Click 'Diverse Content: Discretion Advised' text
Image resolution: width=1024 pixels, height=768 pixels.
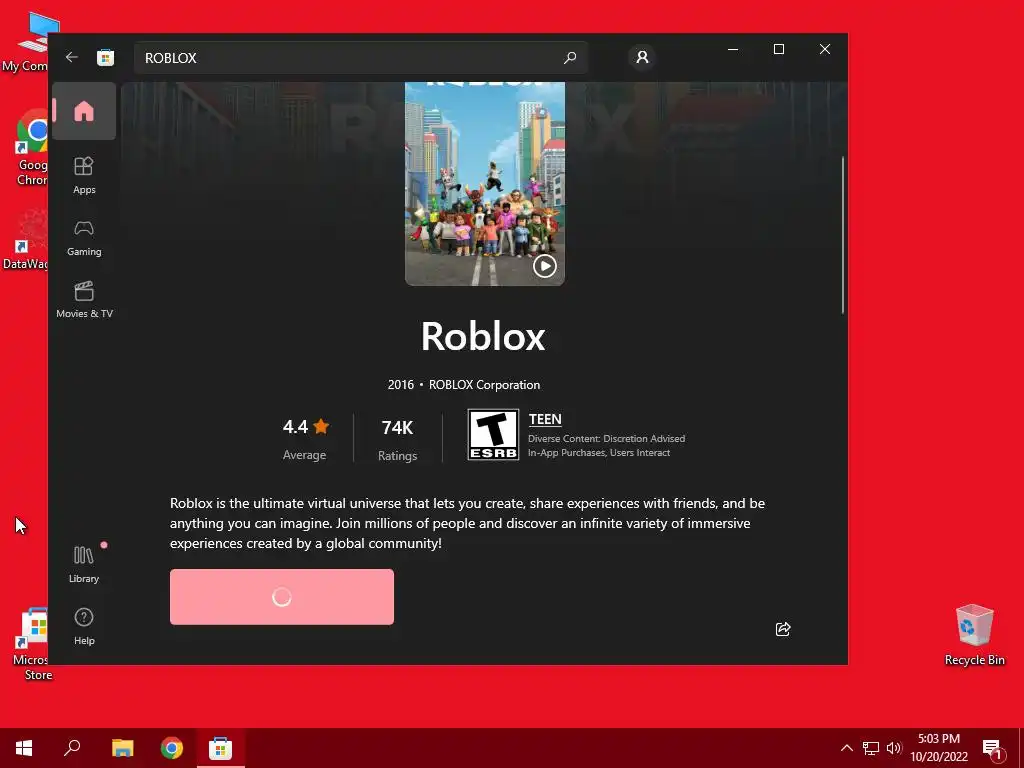[x=606, y=439]
